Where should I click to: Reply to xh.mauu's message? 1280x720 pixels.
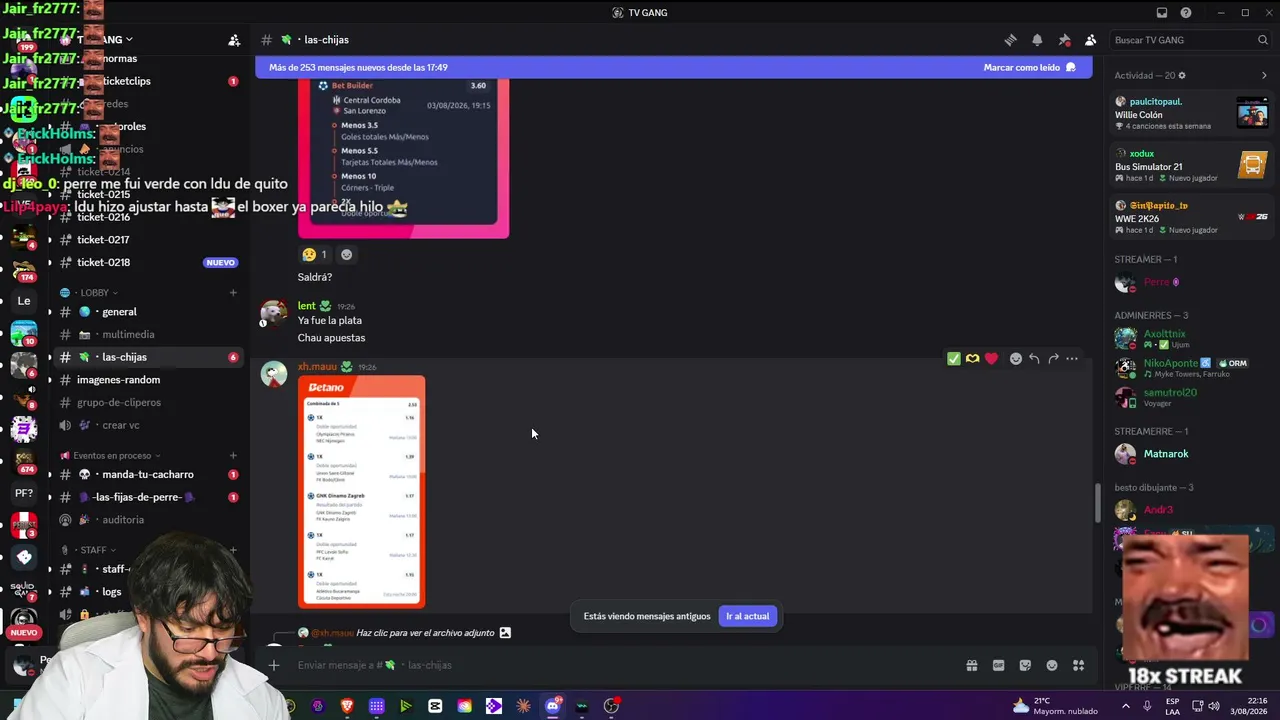(x=1034, y=358)
